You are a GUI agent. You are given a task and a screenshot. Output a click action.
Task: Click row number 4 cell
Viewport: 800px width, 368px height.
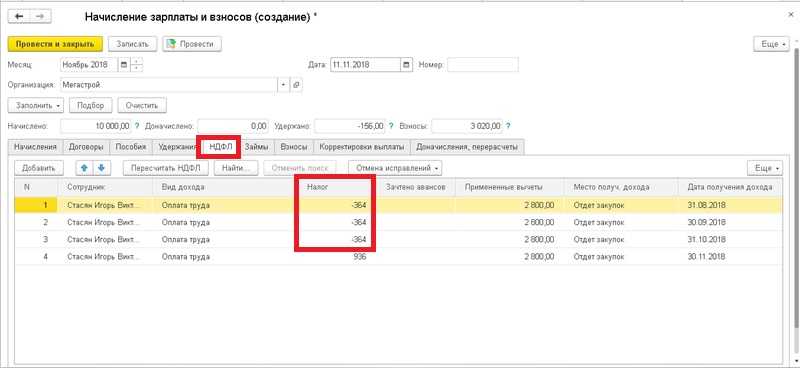pos(36,257)
